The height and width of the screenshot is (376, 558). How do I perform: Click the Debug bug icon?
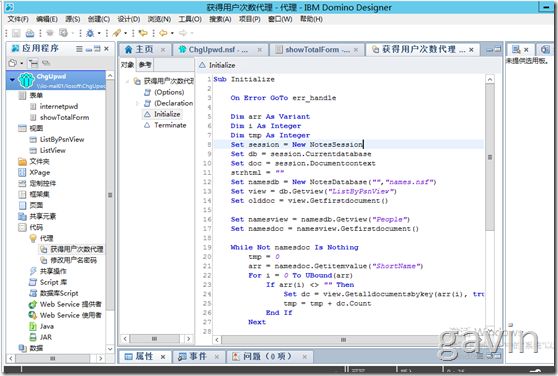click(90, 33)
